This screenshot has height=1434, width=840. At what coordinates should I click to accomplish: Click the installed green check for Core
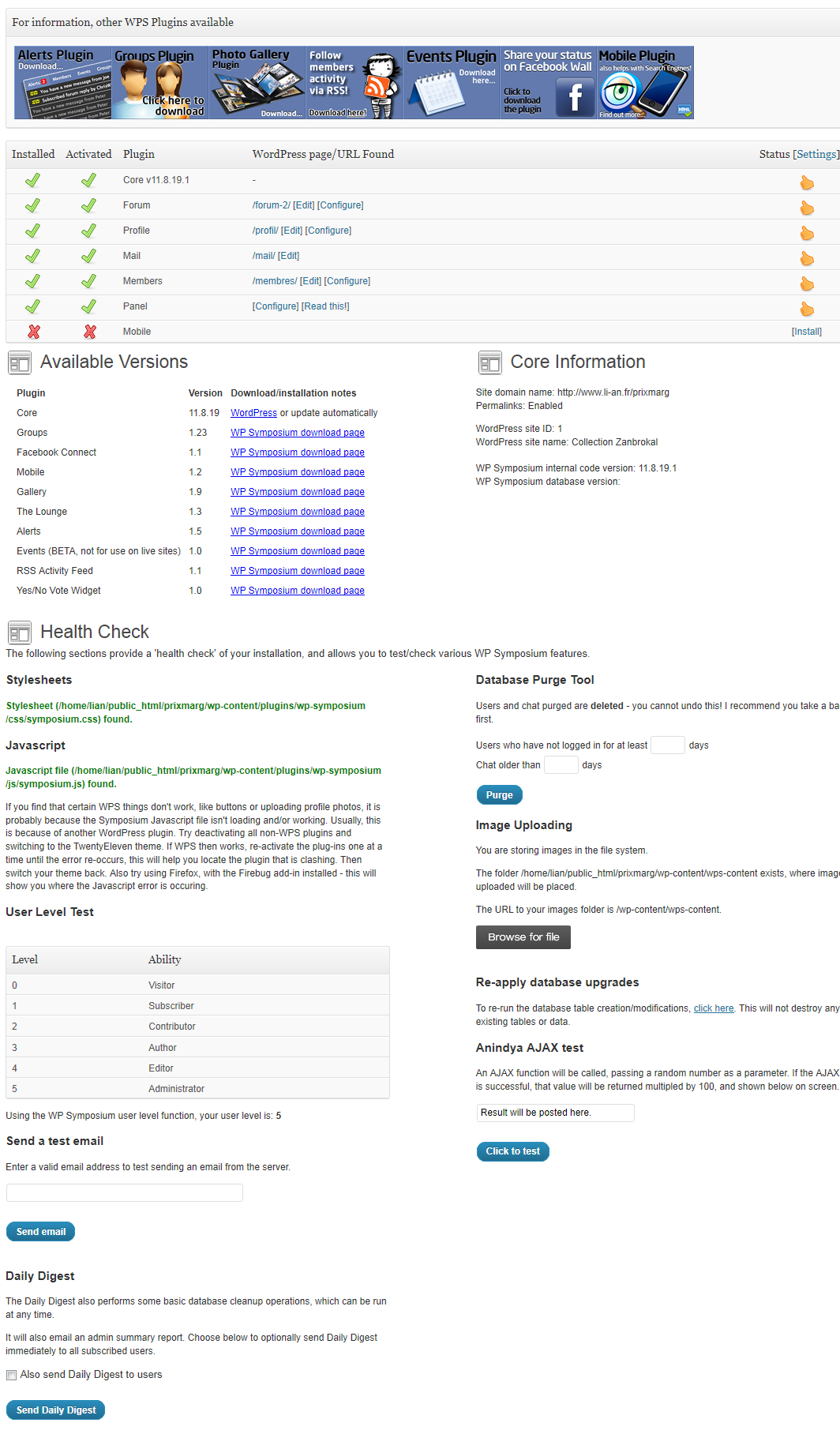[33, 180]
